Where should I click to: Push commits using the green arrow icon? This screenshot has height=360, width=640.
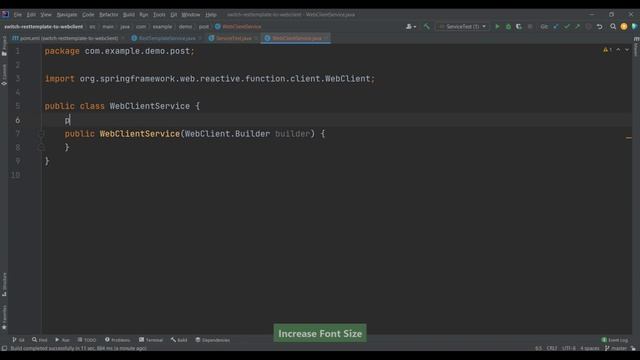click(x=577, y=27)
